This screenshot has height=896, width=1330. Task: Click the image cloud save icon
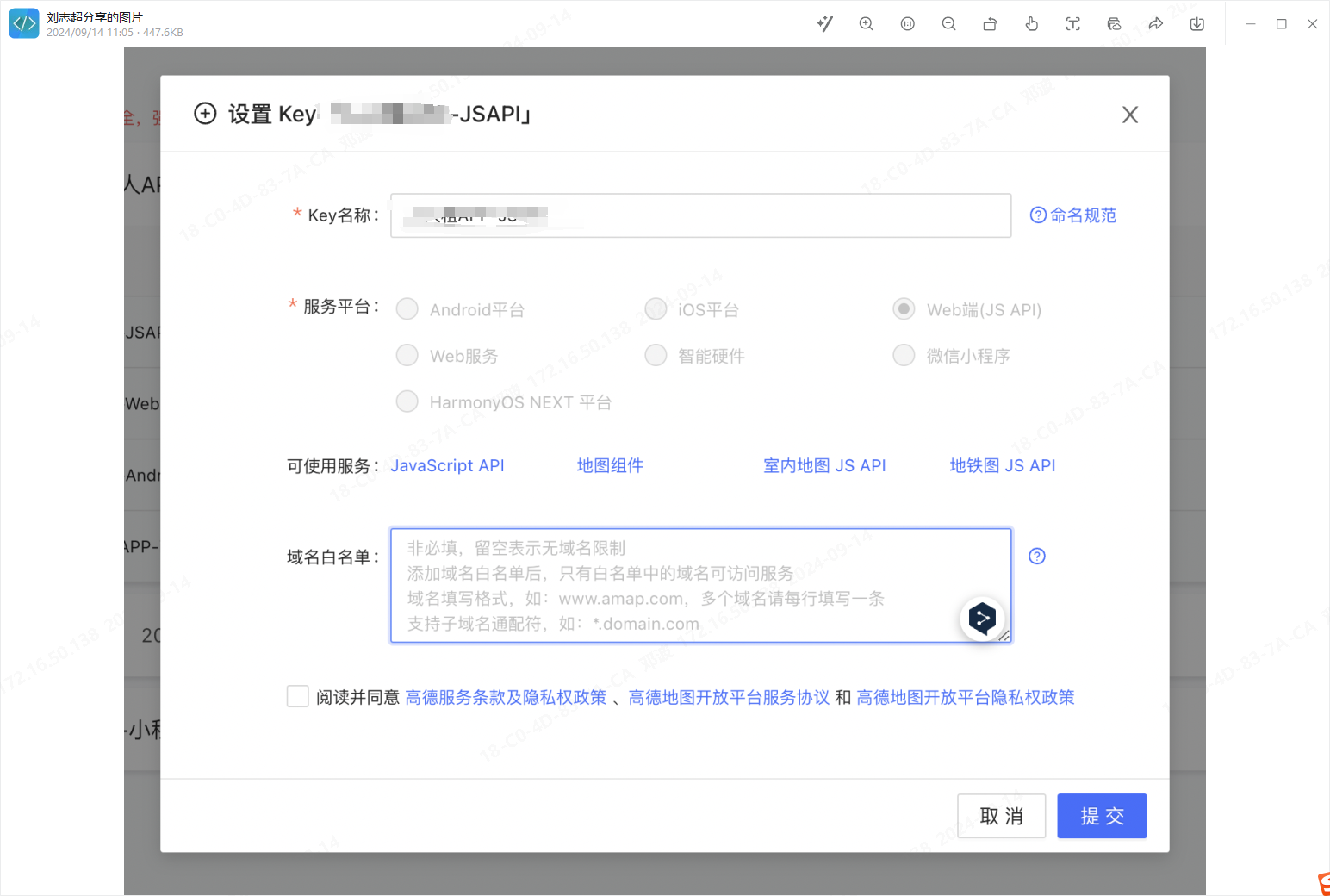tap(1114, 24)
